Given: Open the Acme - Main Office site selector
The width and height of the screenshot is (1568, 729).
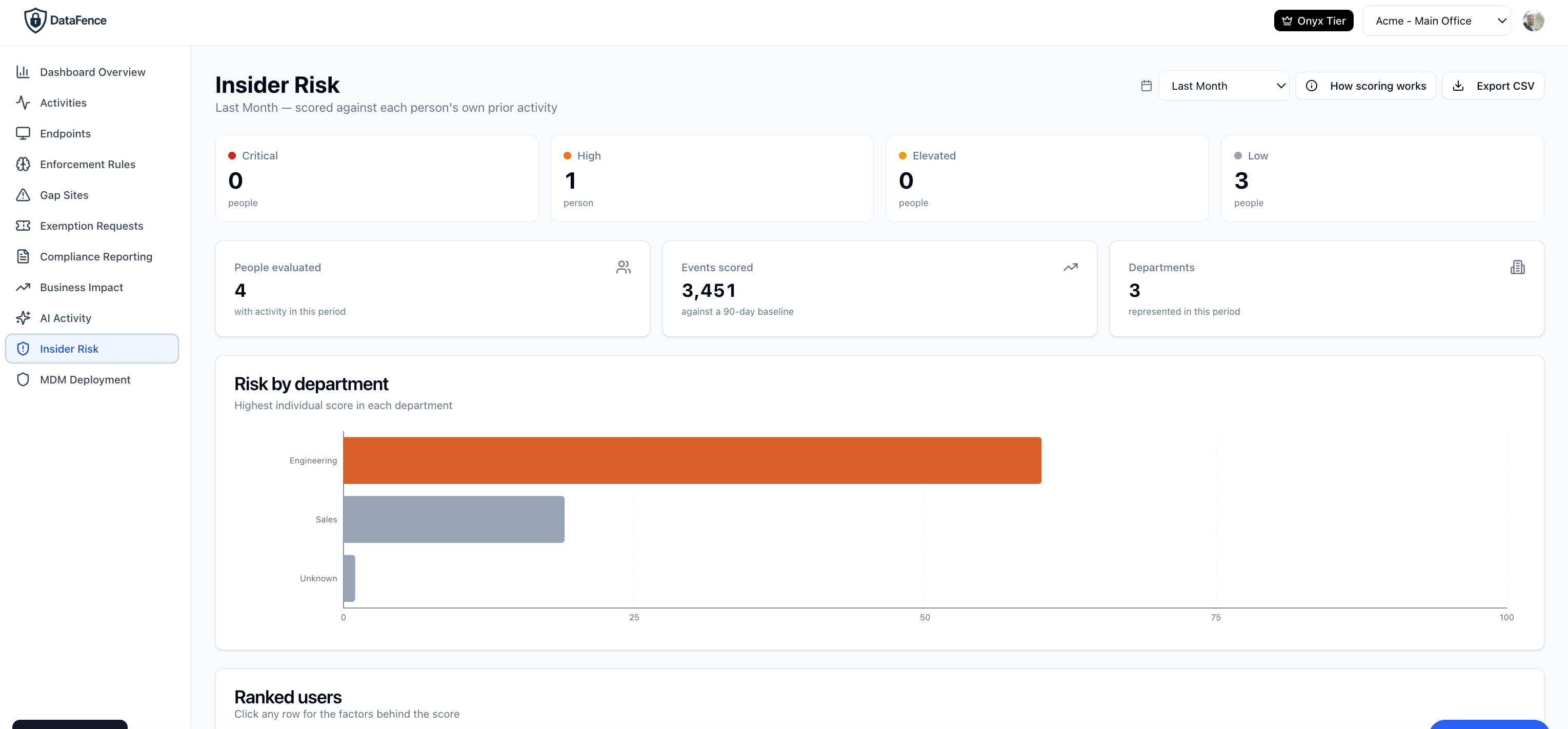Looking at the screenshot, I should pos(1437,21).
